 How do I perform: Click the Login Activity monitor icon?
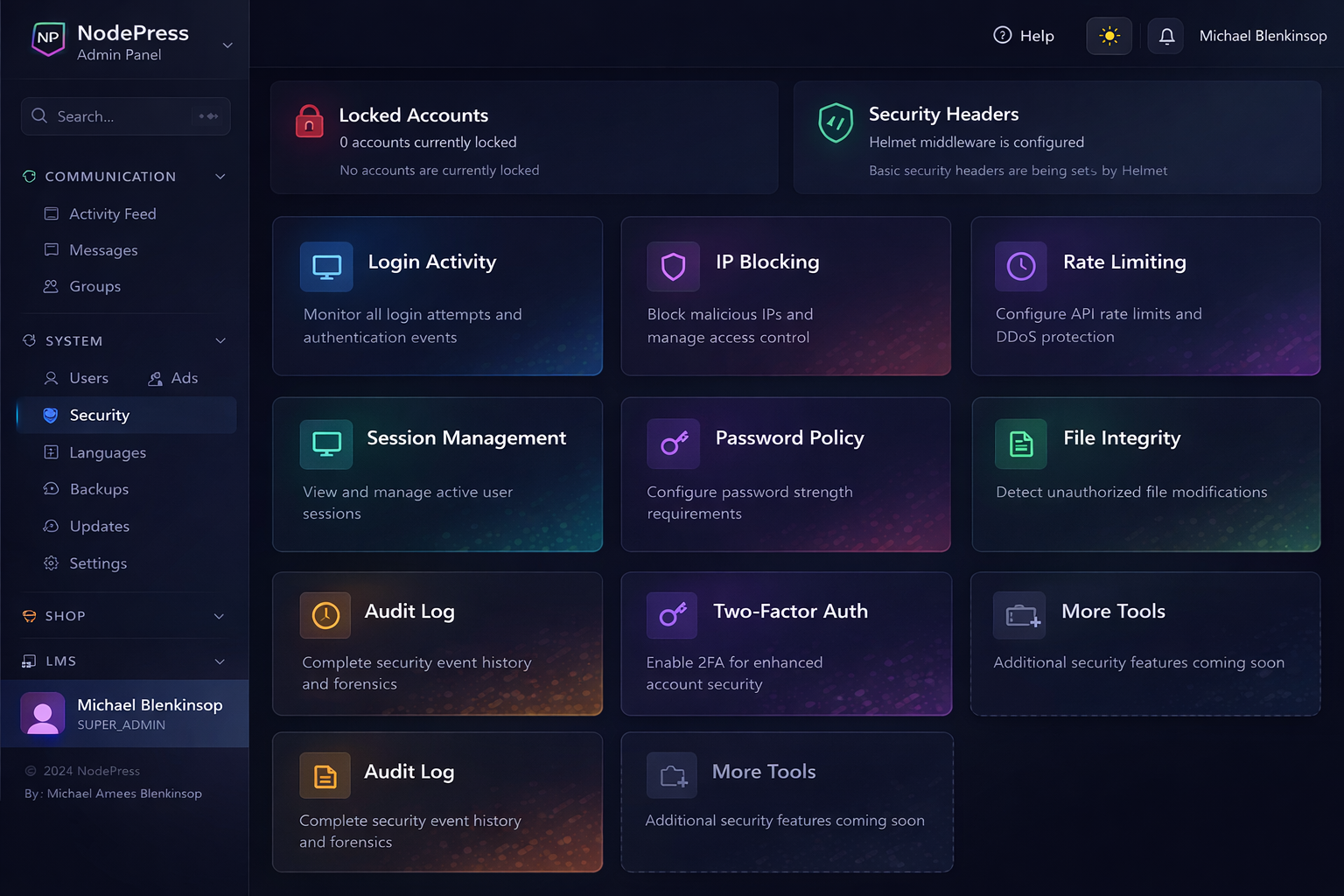pyautogui.click(x=326, y=267)
